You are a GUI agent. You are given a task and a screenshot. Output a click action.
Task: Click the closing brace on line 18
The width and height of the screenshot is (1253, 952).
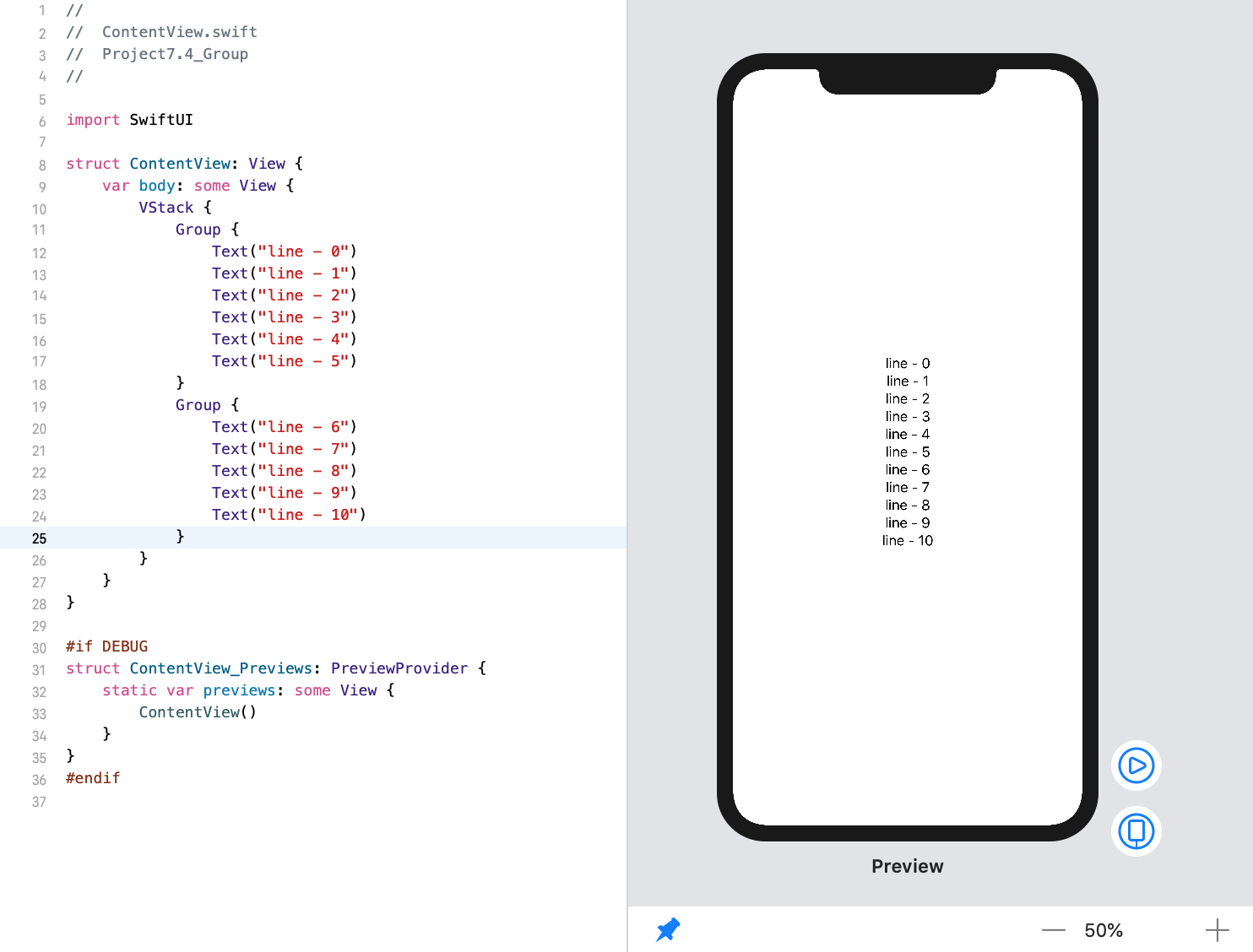tap(180, 383)
